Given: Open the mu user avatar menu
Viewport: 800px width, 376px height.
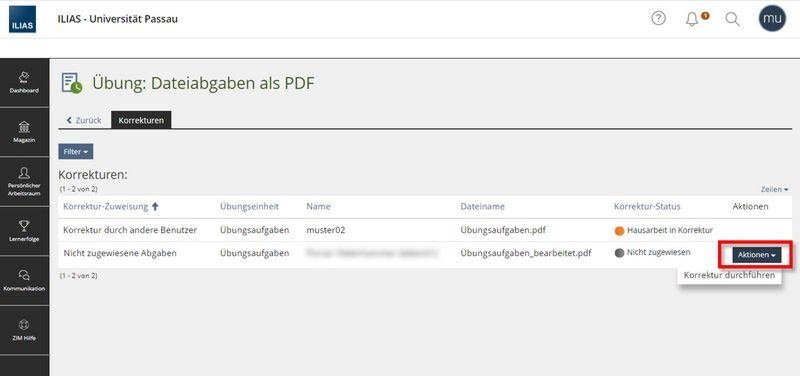Looking at the screenshot, I should coord(772,18).
